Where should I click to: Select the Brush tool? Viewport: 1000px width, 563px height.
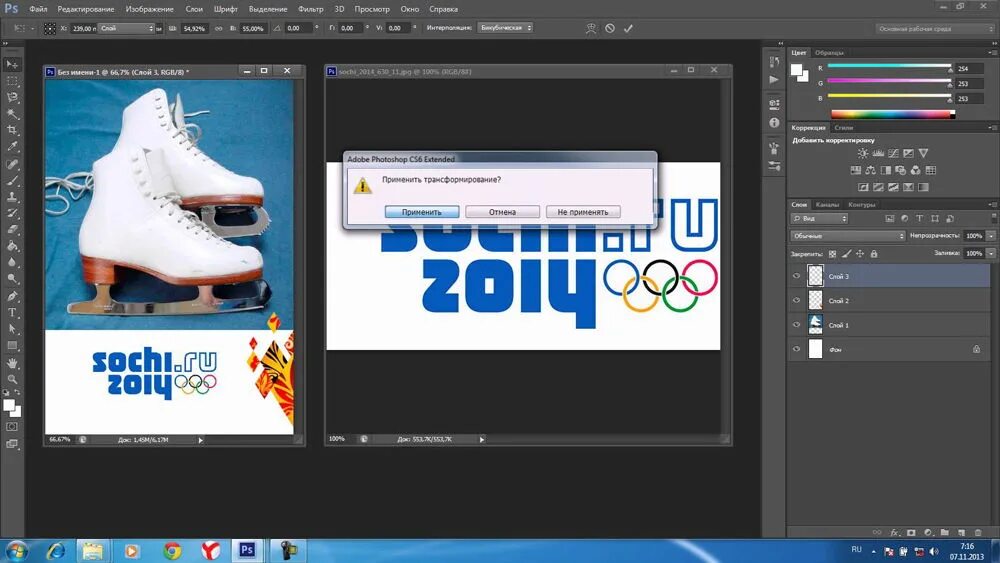point(12,181)
